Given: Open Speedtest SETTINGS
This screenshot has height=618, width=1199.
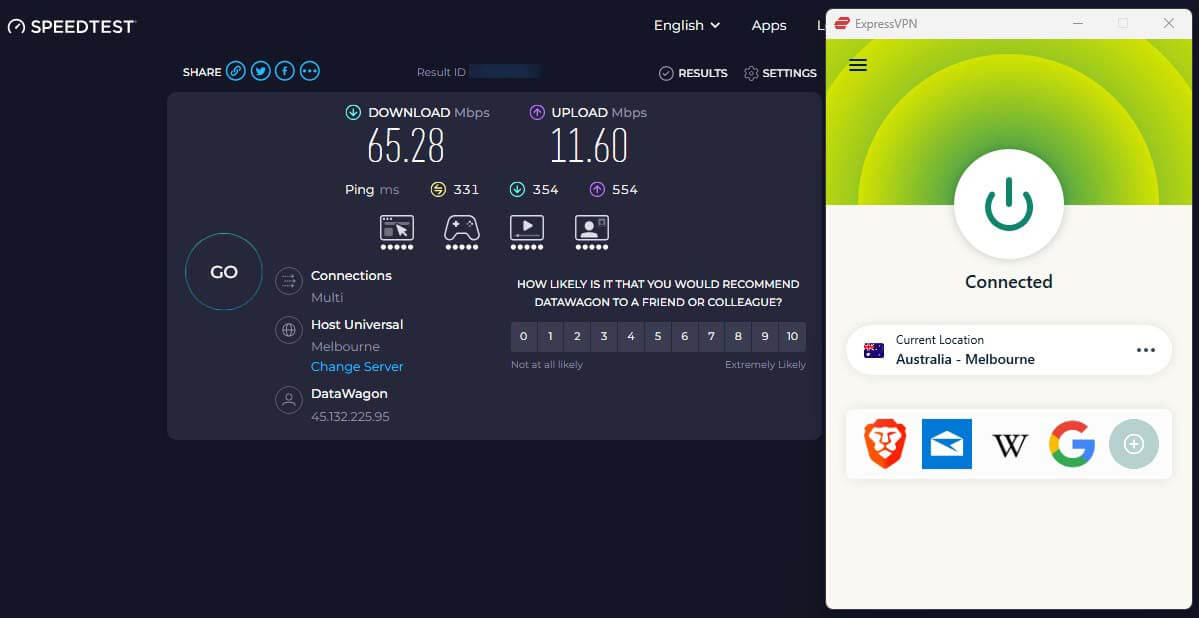Looking at the screenshot, I should tap(780, 73).
